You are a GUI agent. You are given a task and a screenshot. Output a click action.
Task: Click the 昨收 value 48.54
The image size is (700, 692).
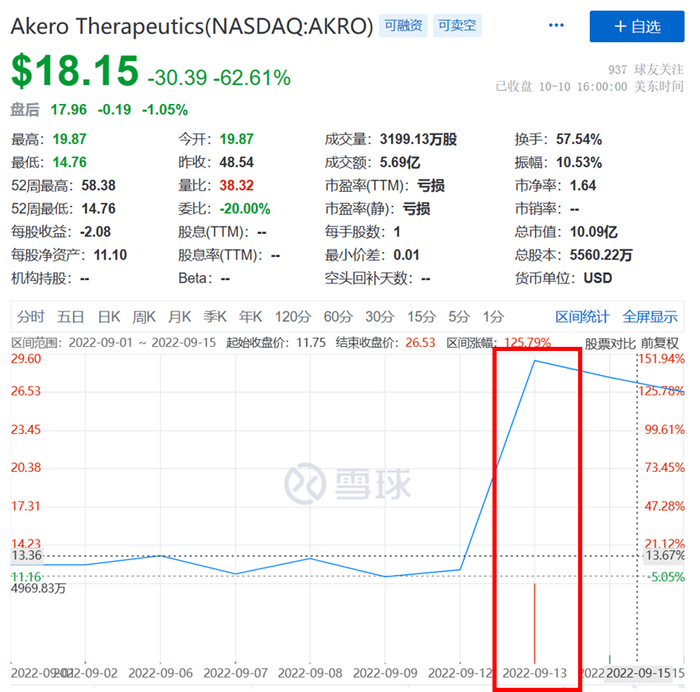pos(236,163)
